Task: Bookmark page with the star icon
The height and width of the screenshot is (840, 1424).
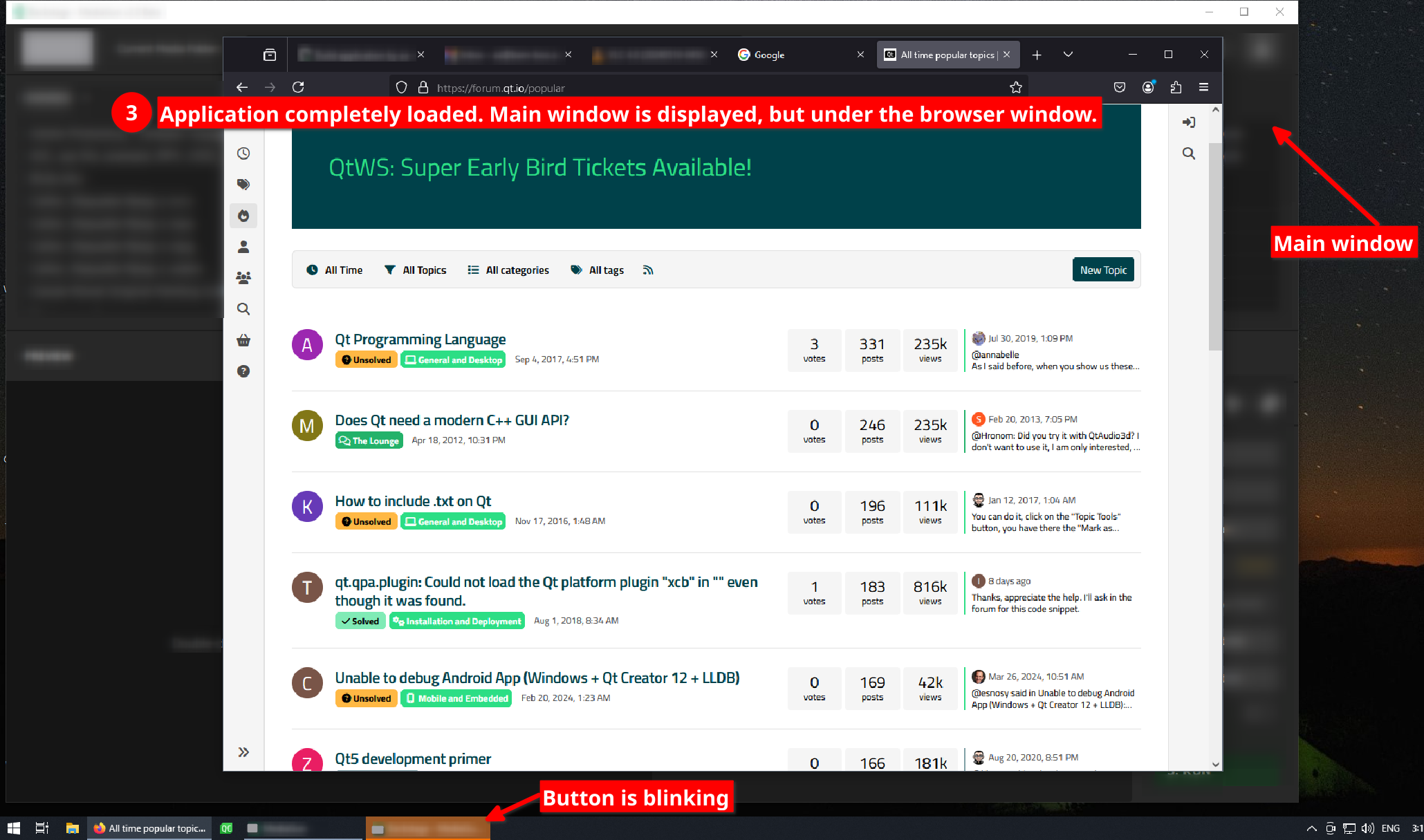Action: 1016,87
